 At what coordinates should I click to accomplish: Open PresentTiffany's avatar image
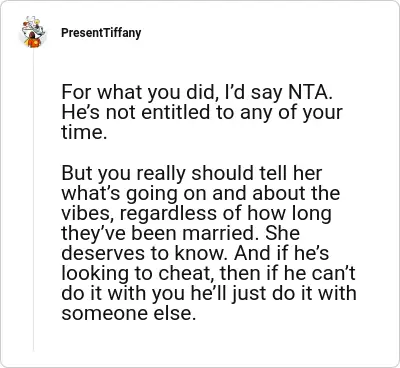click(33, 32)
